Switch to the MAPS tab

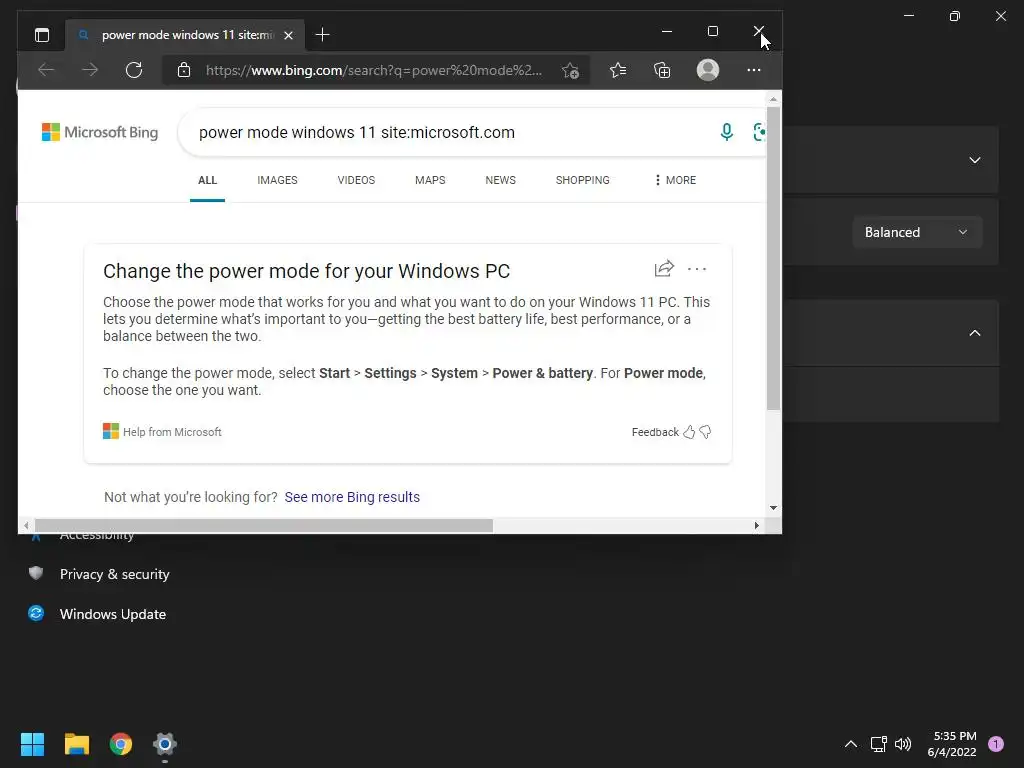[x=430, y=180]
